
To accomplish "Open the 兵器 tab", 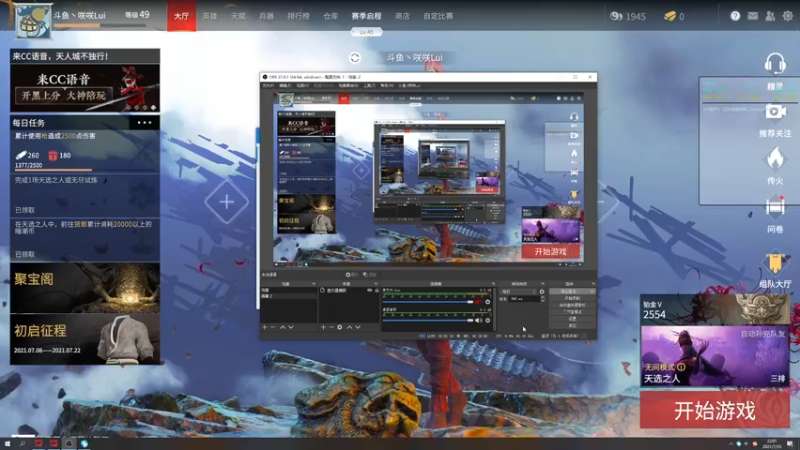I will [x=266, y=16].
